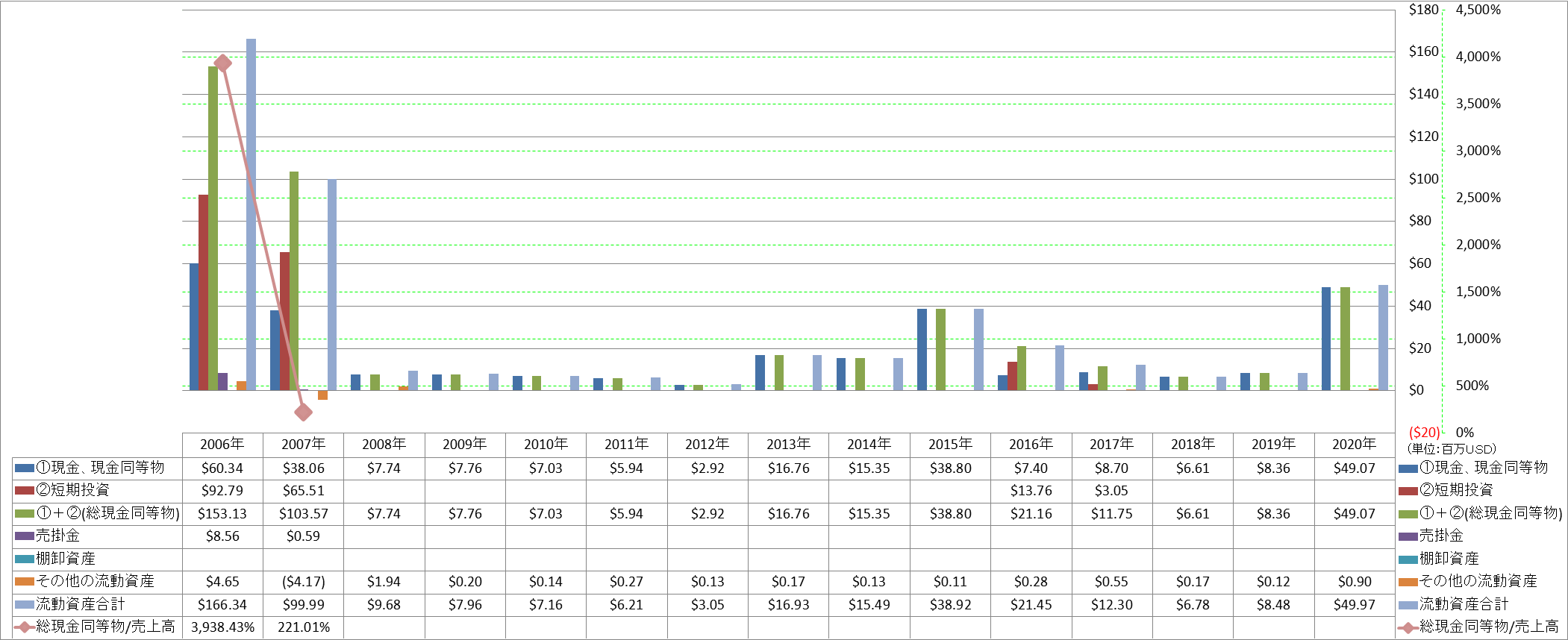Click the 221.01% ratio cell
This screenshot has height=640, width=1568.
tap(303, 627)
